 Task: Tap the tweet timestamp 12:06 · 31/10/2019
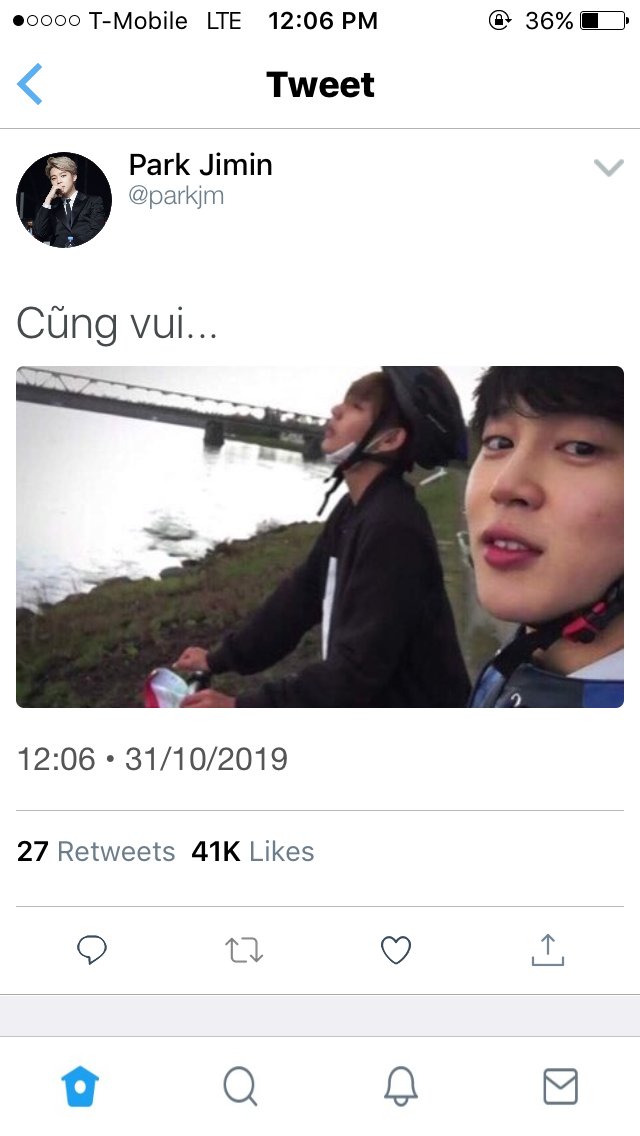[152, 759]
